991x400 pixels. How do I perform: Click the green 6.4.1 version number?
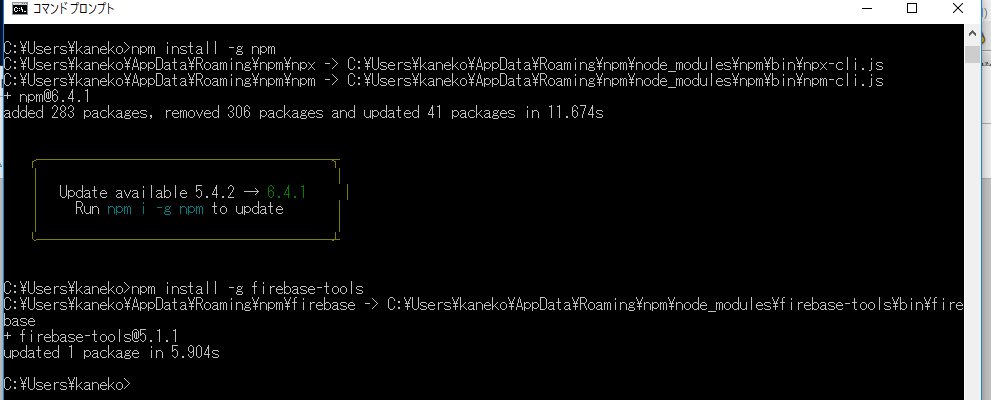coord(286,192)
